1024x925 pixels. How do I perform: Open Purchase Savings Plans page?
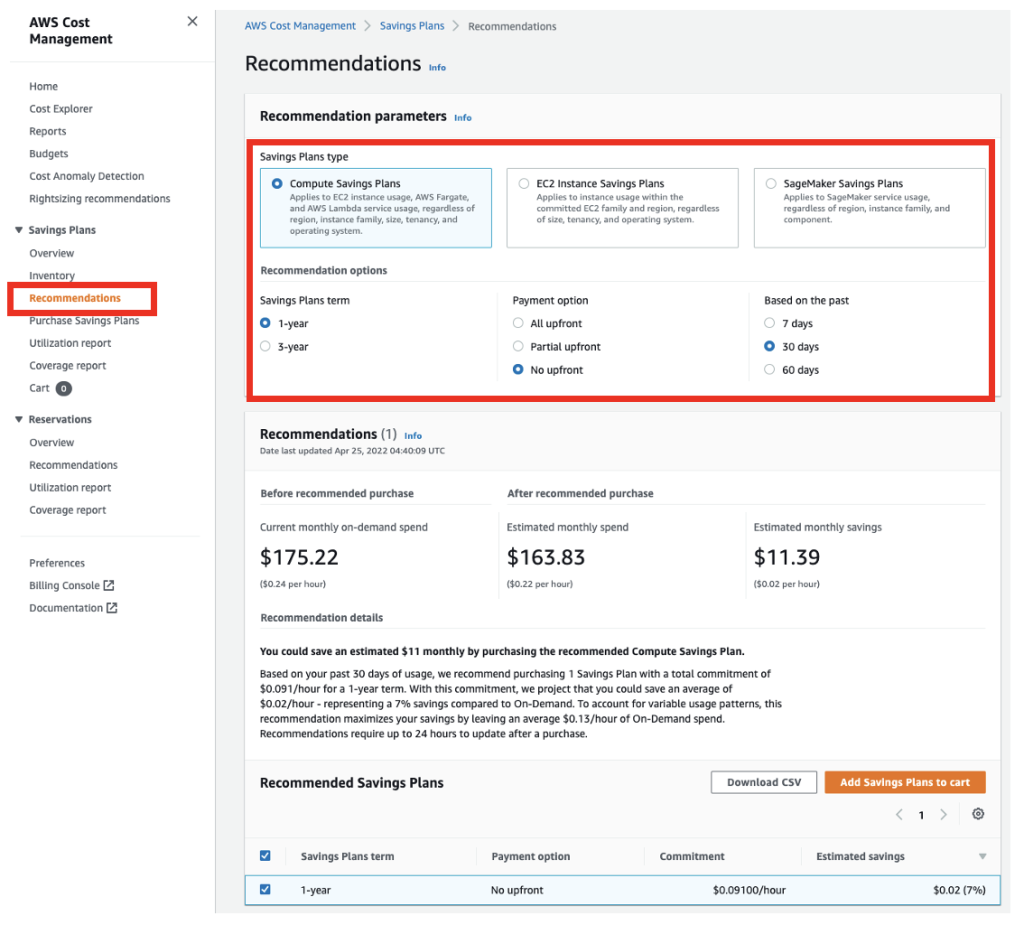tap(84, 321)
